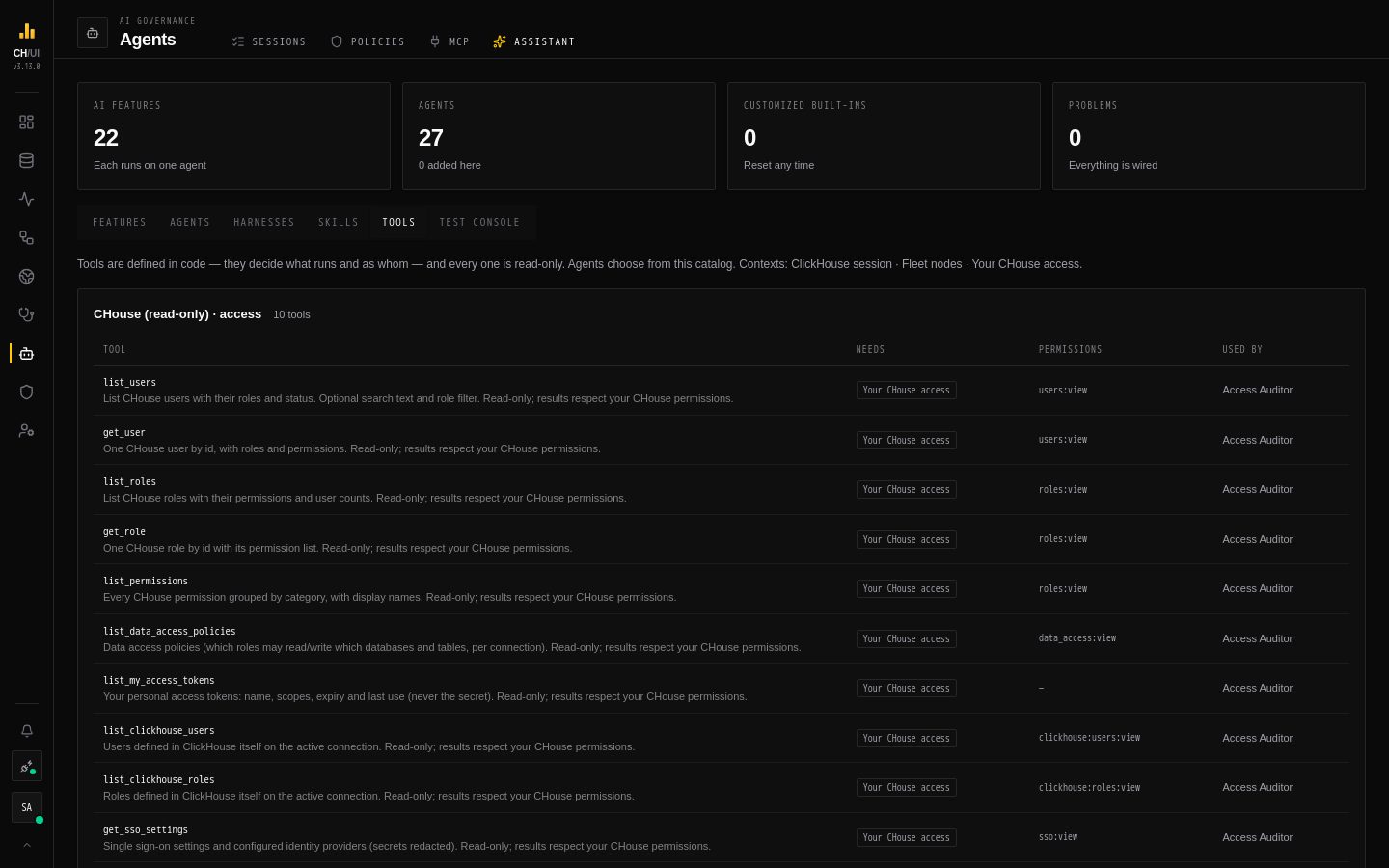This screenshot has height=868, width=1389.
Task: Open the database cylinder icon in sidebar
Action: pos(27,161)
